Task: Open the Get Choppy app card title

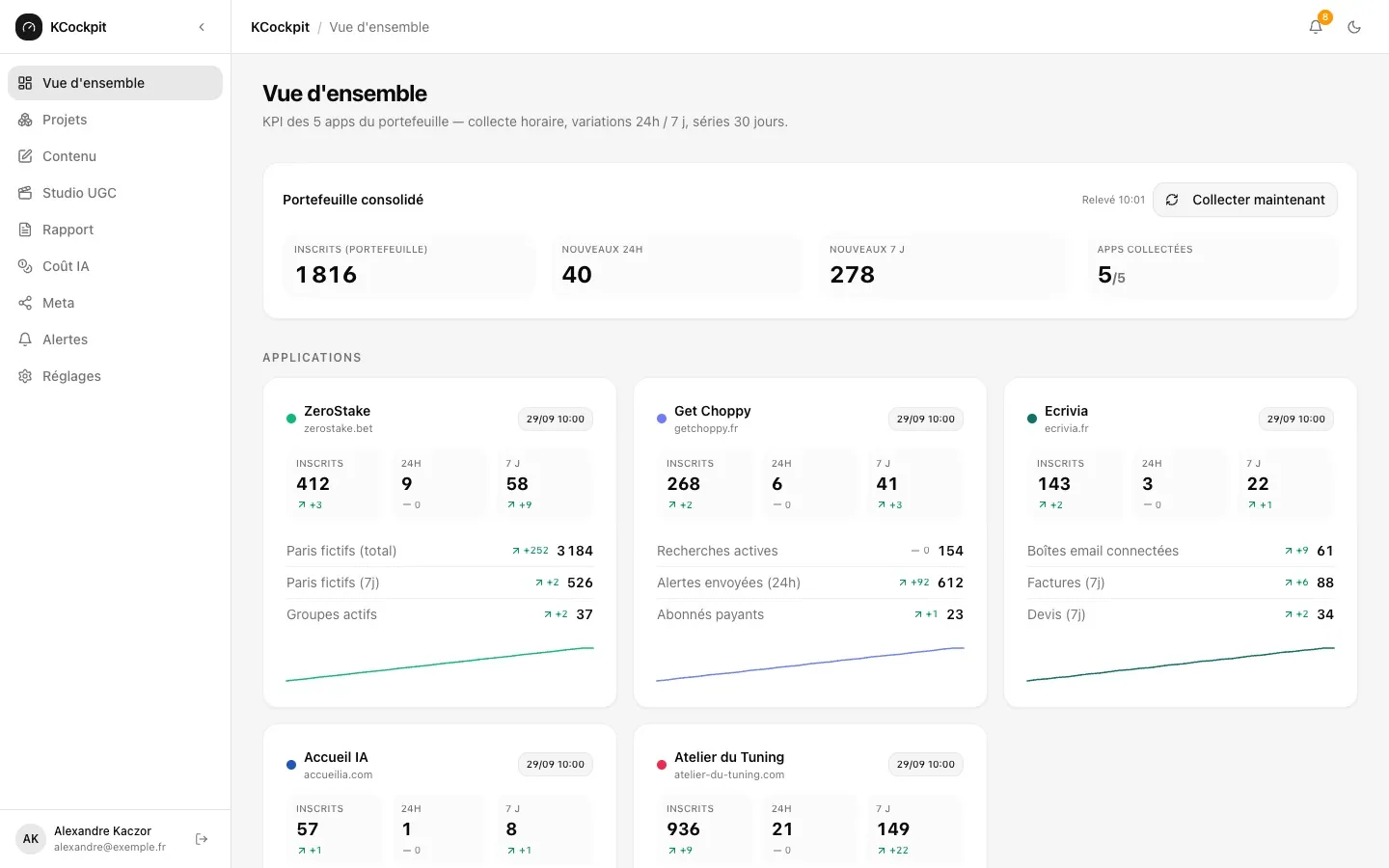Action: (x=712, y=411)
